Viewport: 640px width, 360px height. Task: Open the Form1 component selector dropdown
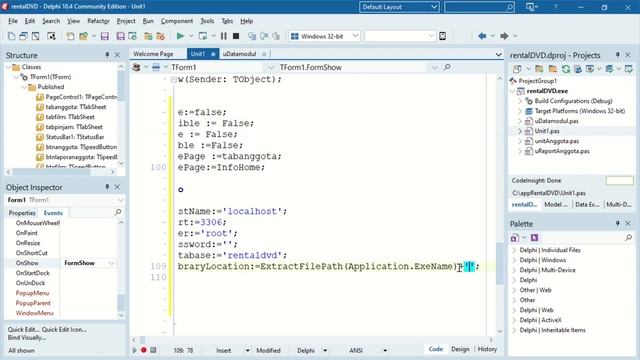click(120, 200)
